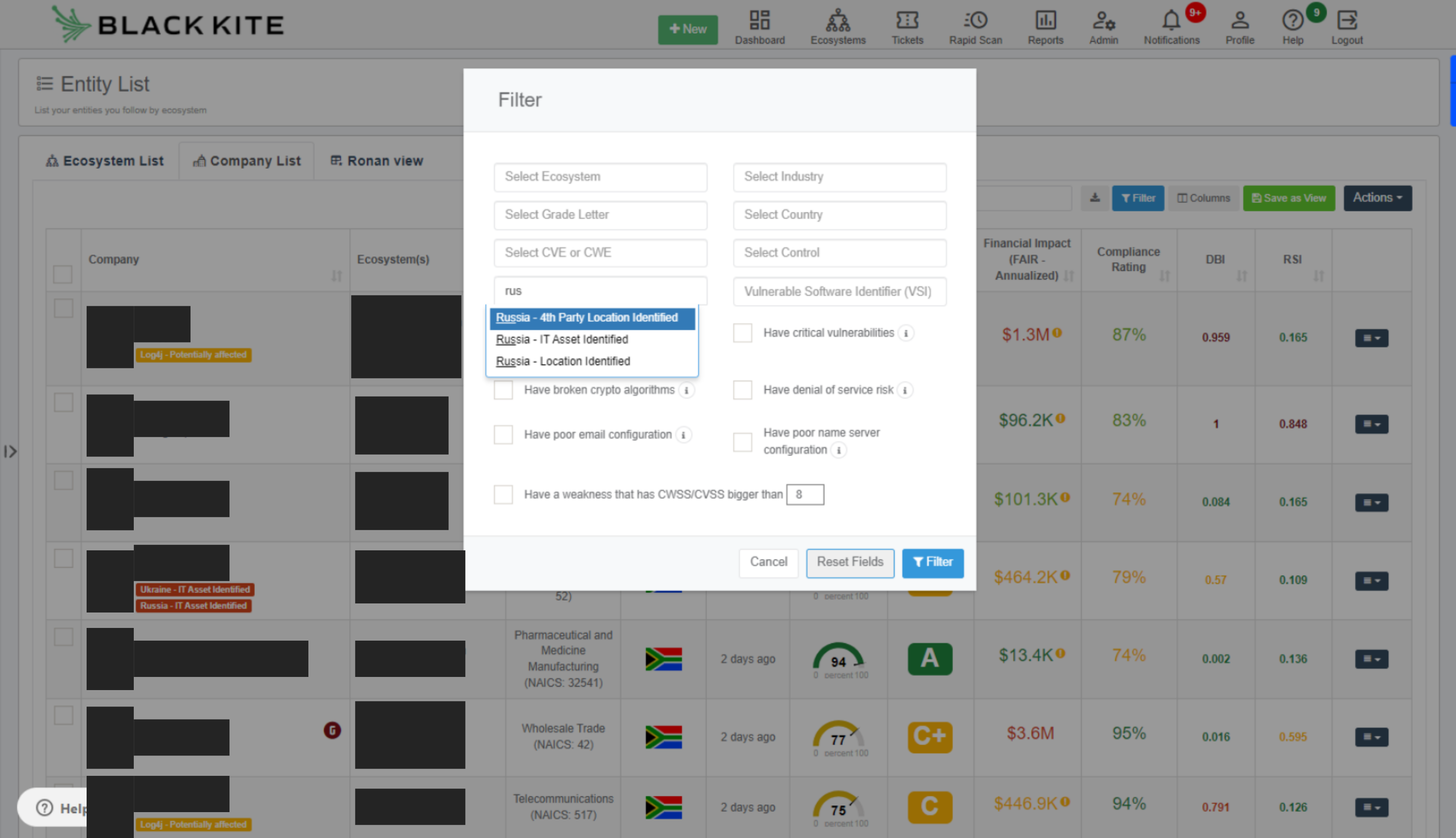
Task: Click info icon next to $464.2K financial impact
Action: pyautogui.click(x=1064, y=575)
